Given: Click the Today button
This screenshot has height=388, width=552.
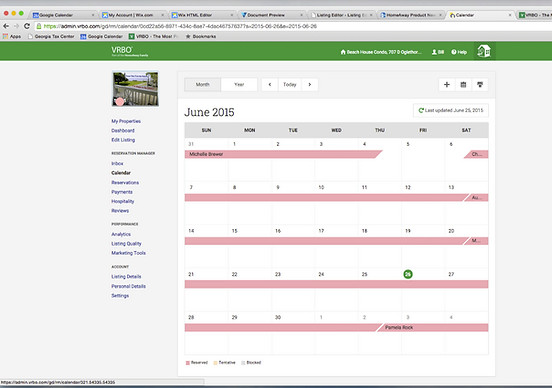Looking at the screenshot, I should coord(290,85).
